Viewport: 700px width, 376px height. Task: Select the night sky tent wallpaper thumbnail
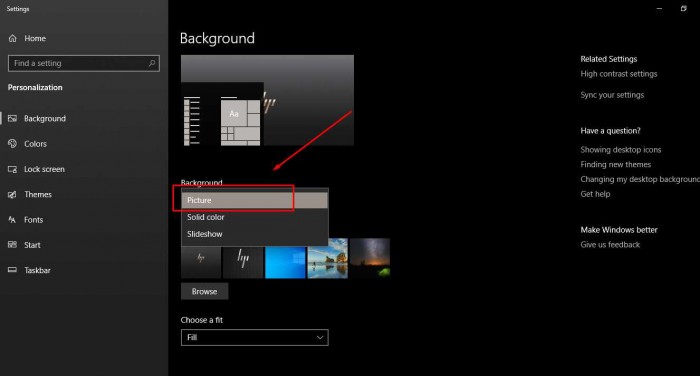point(370,258)
